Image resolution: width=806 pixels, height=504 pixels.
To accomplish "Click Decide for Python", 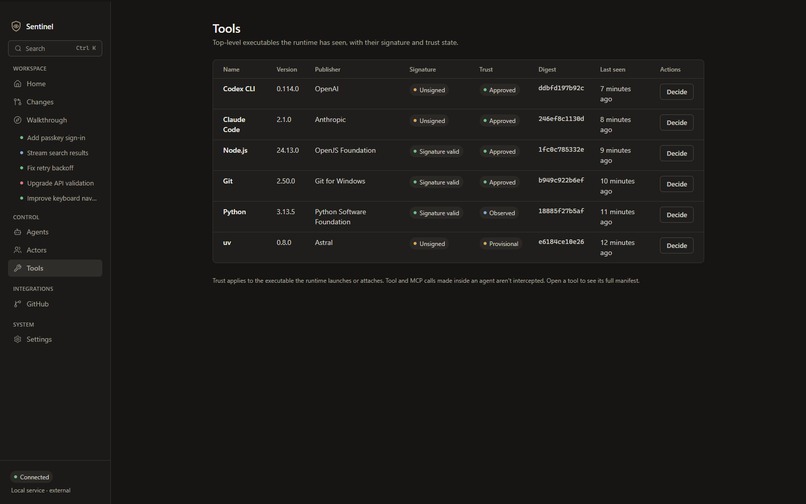I will point(676,214).
